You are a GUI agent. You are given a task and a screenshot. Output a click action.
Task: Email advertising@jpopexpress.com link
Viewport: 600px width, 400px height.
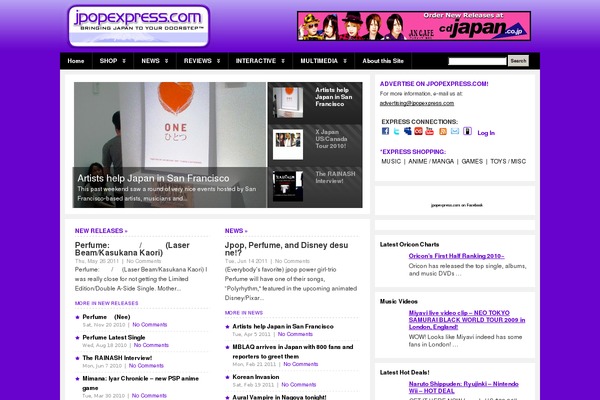[417, 103]
